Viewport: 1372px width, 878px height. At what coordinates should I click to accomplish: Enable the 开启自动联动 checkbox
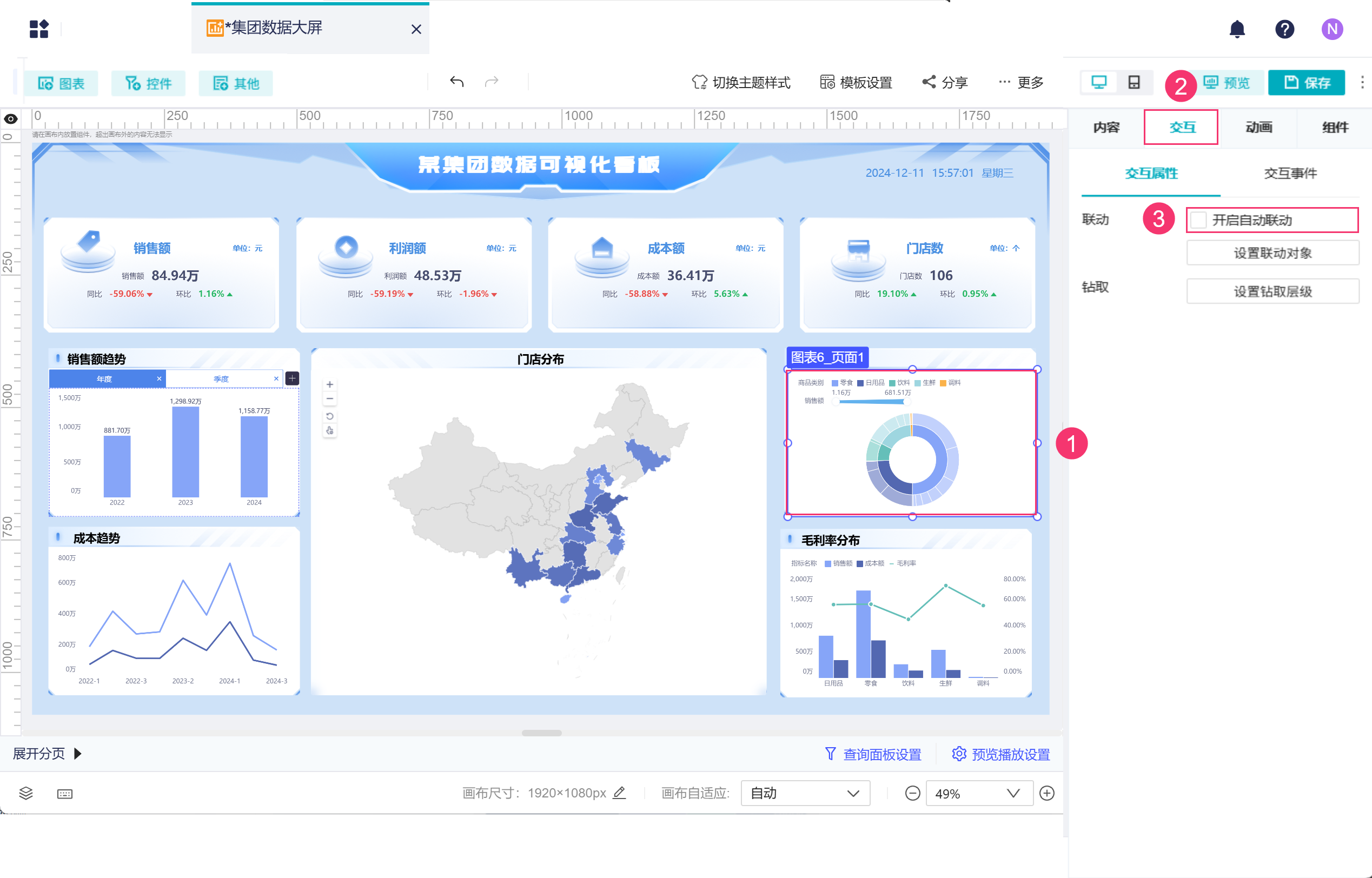pos(1198,220)
